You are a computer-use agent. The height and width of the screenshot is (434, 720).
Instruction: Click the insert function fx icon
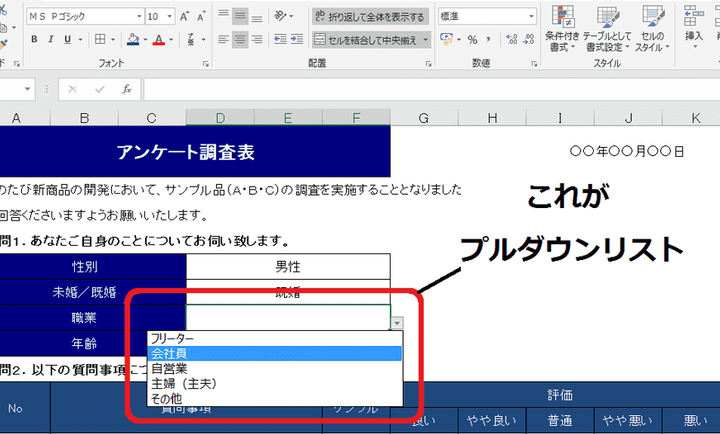[x=127, y=89]
